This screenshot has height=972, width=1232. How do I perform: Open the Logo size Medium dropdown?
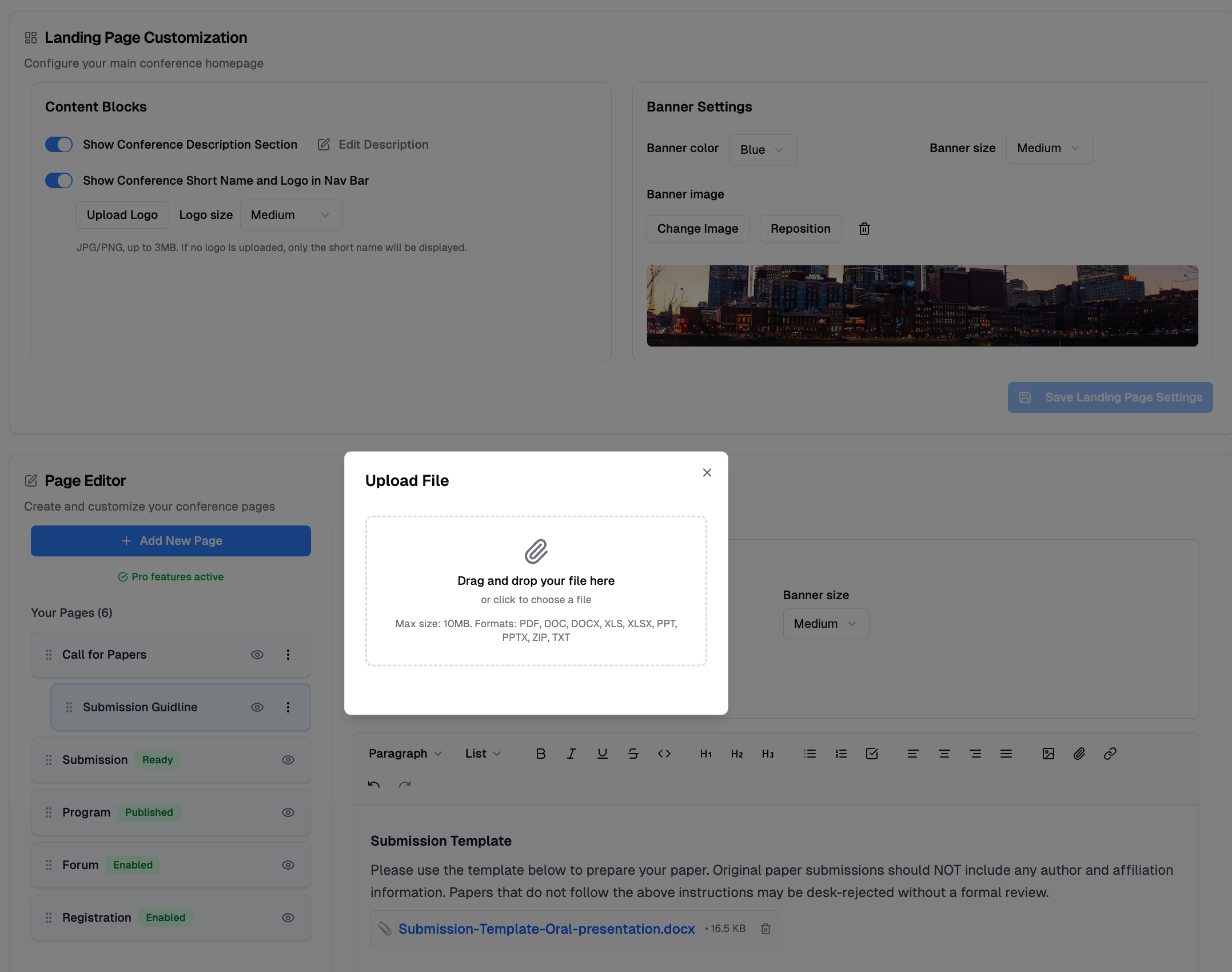click(x=290, y=215)
